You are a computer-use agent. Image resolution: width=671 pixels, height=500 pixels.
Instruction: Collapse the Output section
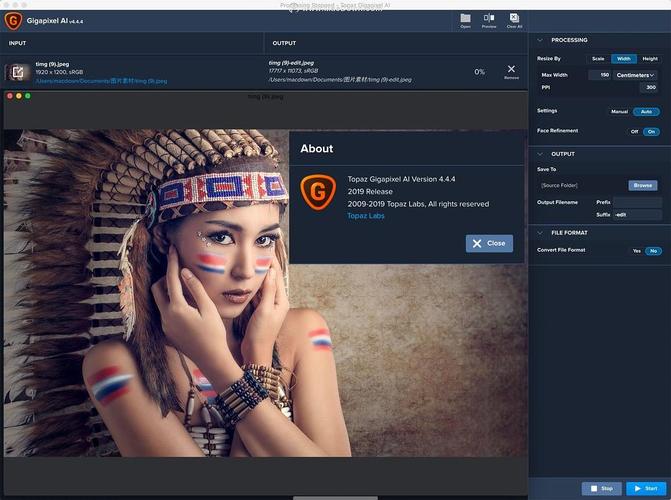click(541, 154)
